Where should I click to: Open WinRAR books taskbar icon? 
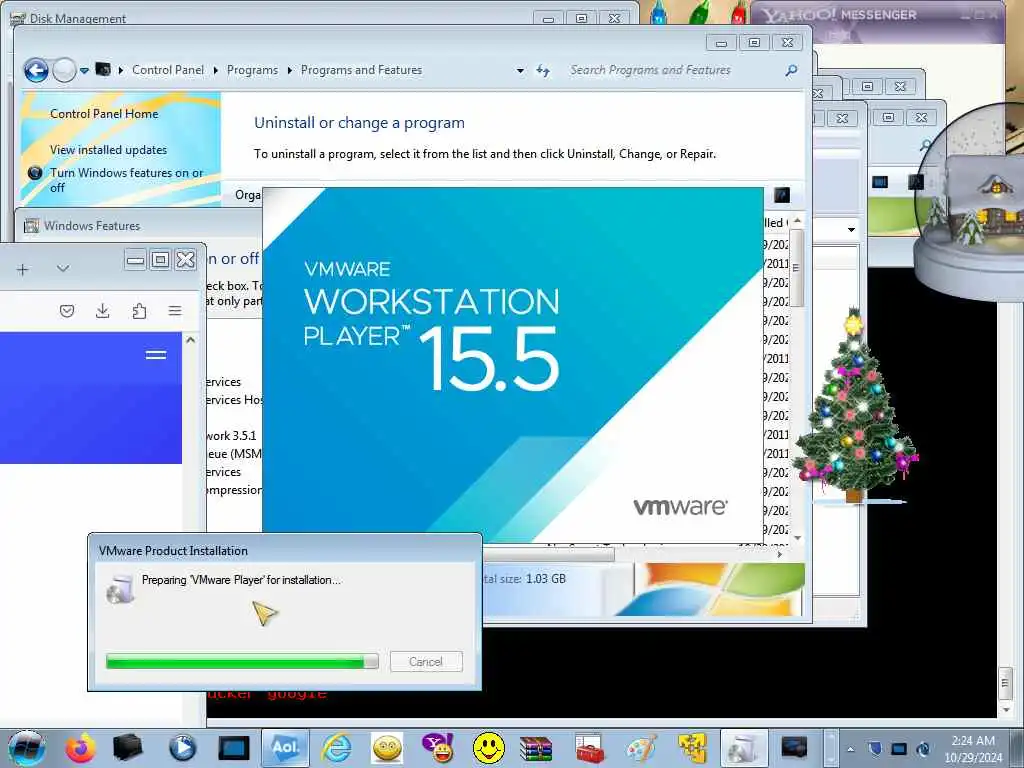point(536,749)
